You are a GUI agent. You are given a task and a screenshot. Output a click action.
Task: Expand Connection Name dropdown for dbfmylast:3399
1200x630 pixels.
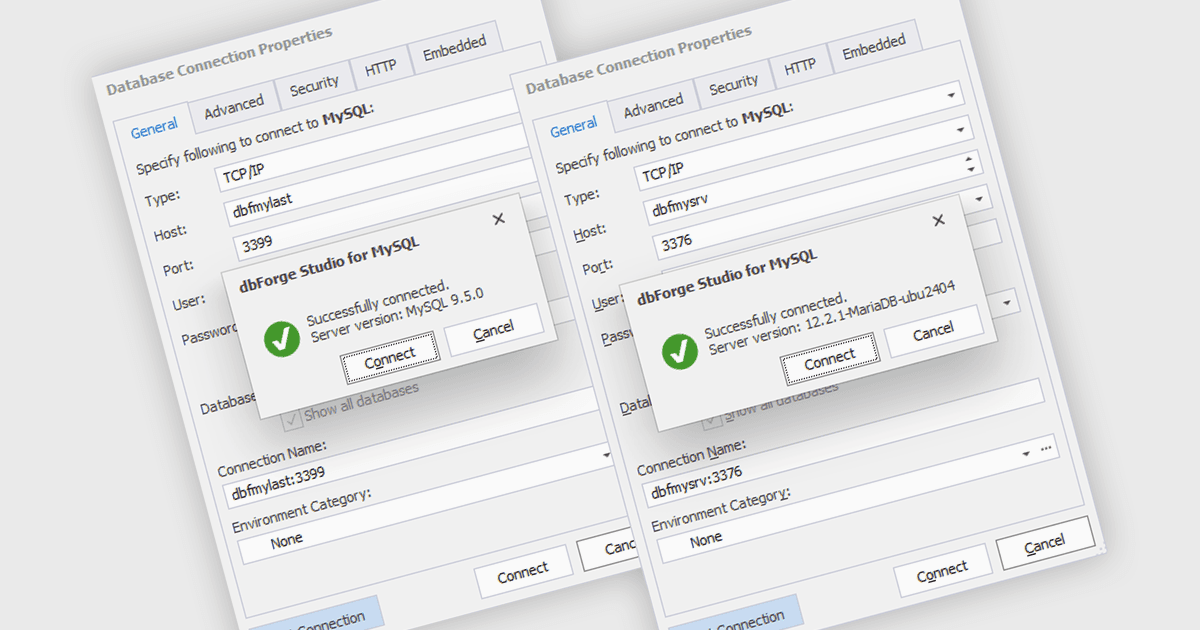607,454
